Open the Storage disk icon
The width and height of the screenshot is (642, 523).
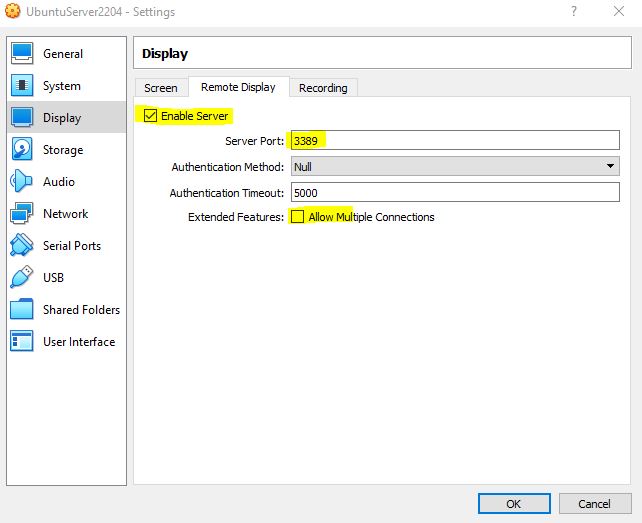[22, 149]
